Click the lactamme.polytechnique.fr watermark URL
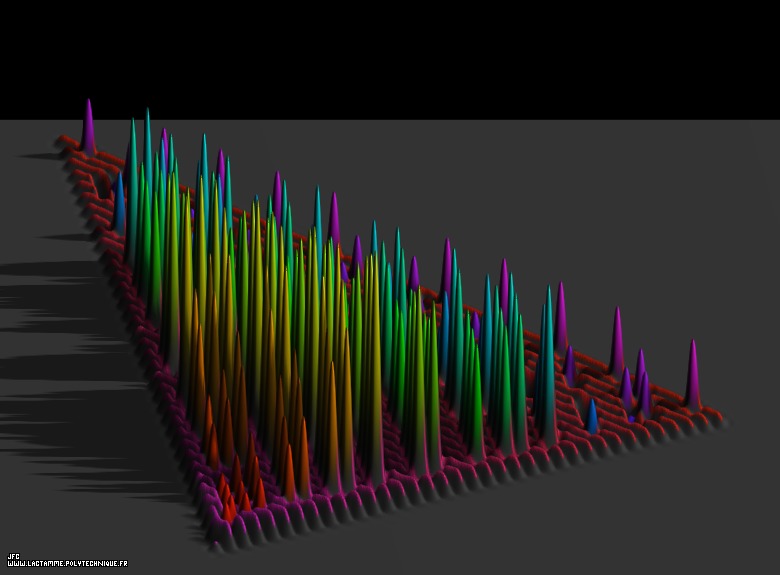 pos(67,564)
